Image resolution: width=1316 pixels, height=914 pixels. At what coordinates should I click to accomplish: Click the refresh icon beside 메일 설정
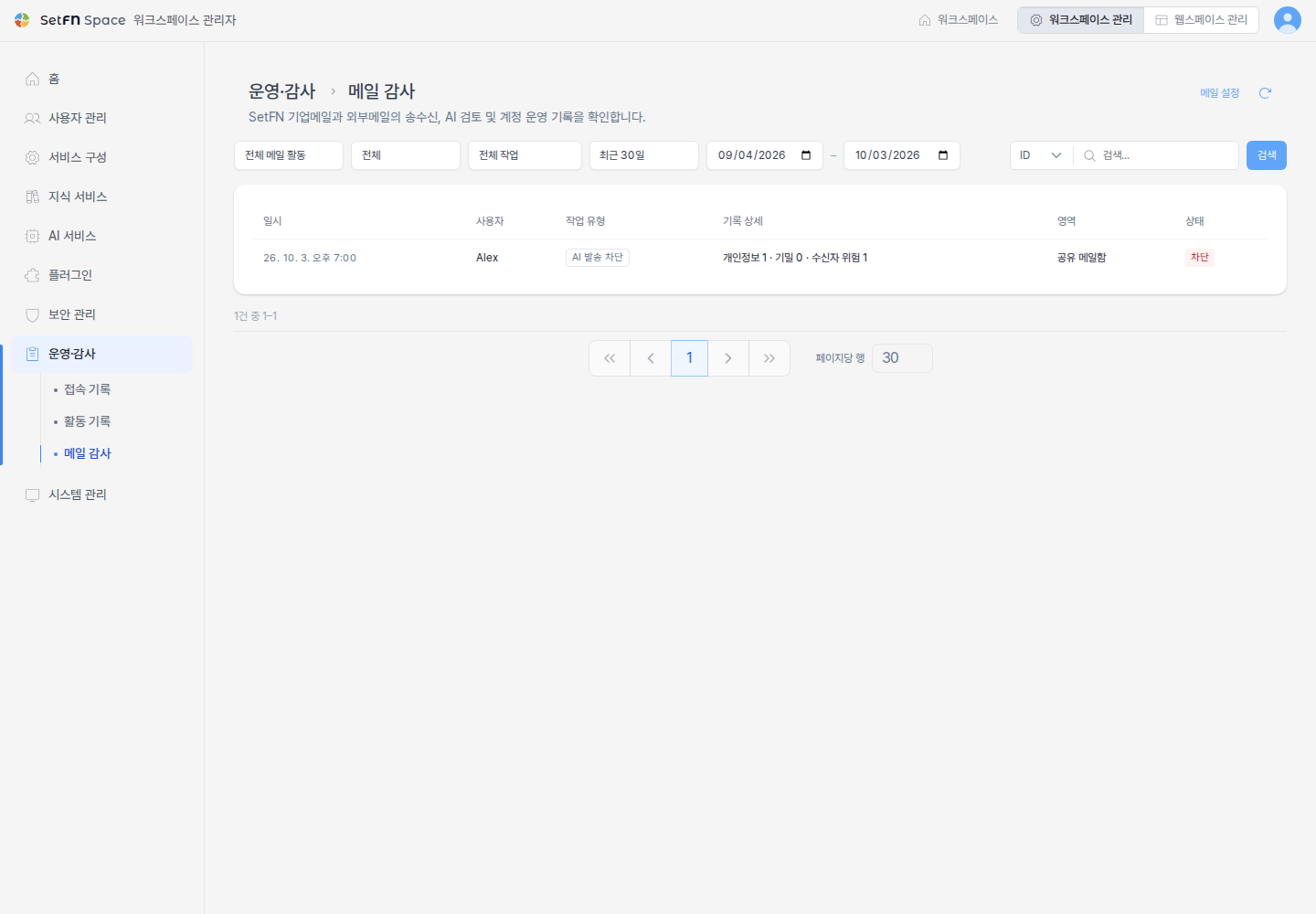(1266, 93)
